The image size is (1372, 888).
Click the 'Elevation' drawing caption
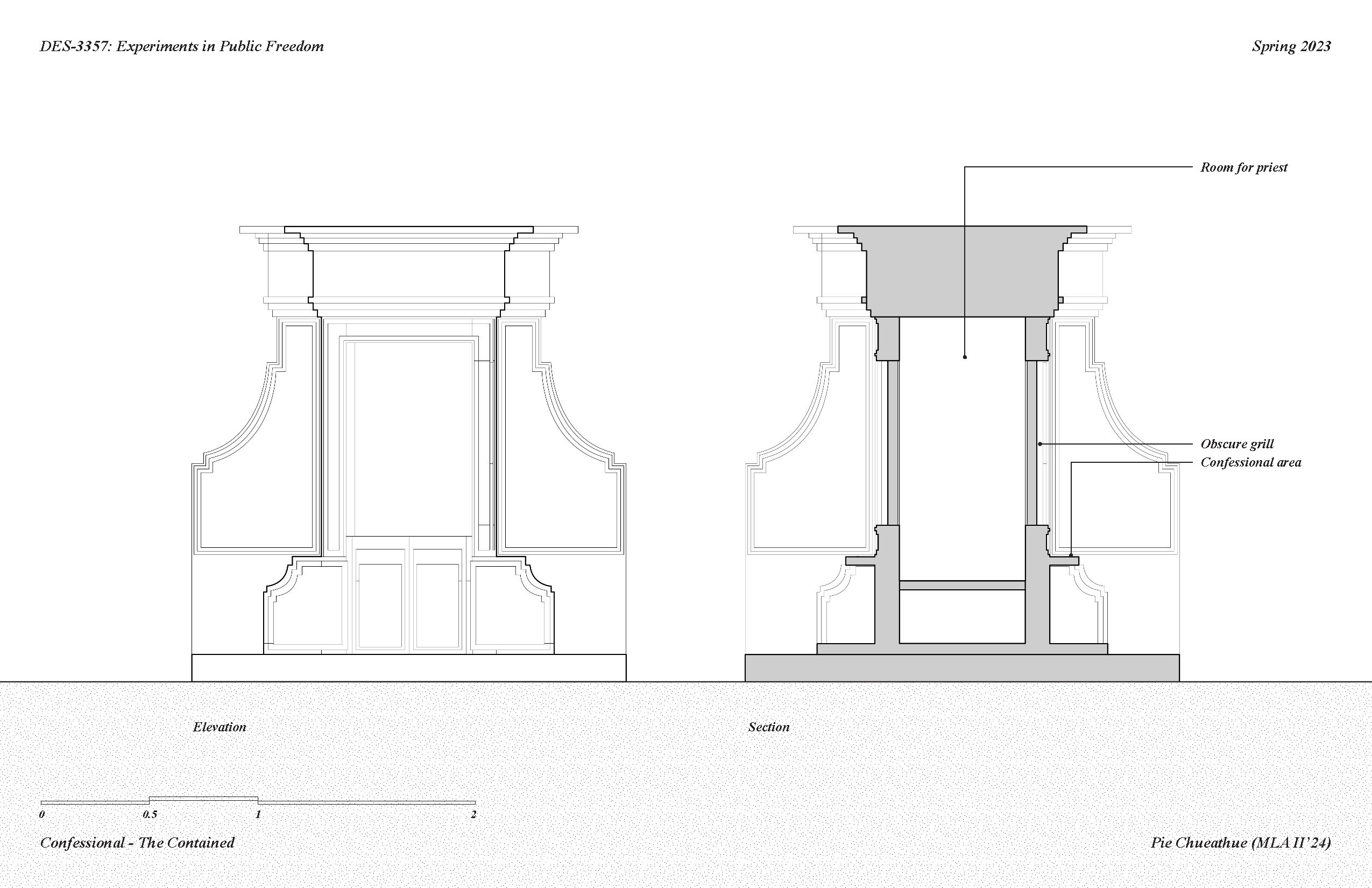(219, 727)
